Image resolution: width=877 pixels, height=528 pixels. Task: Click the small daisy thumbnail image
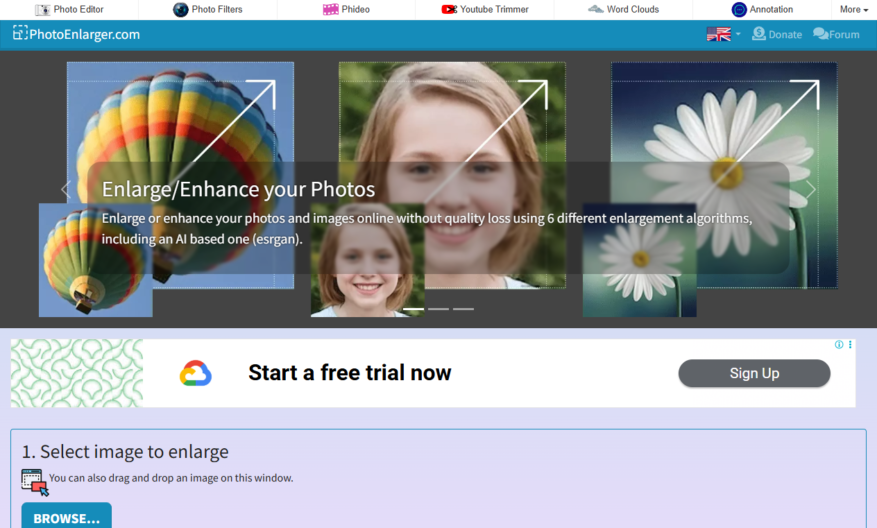[x=639, y=260]
